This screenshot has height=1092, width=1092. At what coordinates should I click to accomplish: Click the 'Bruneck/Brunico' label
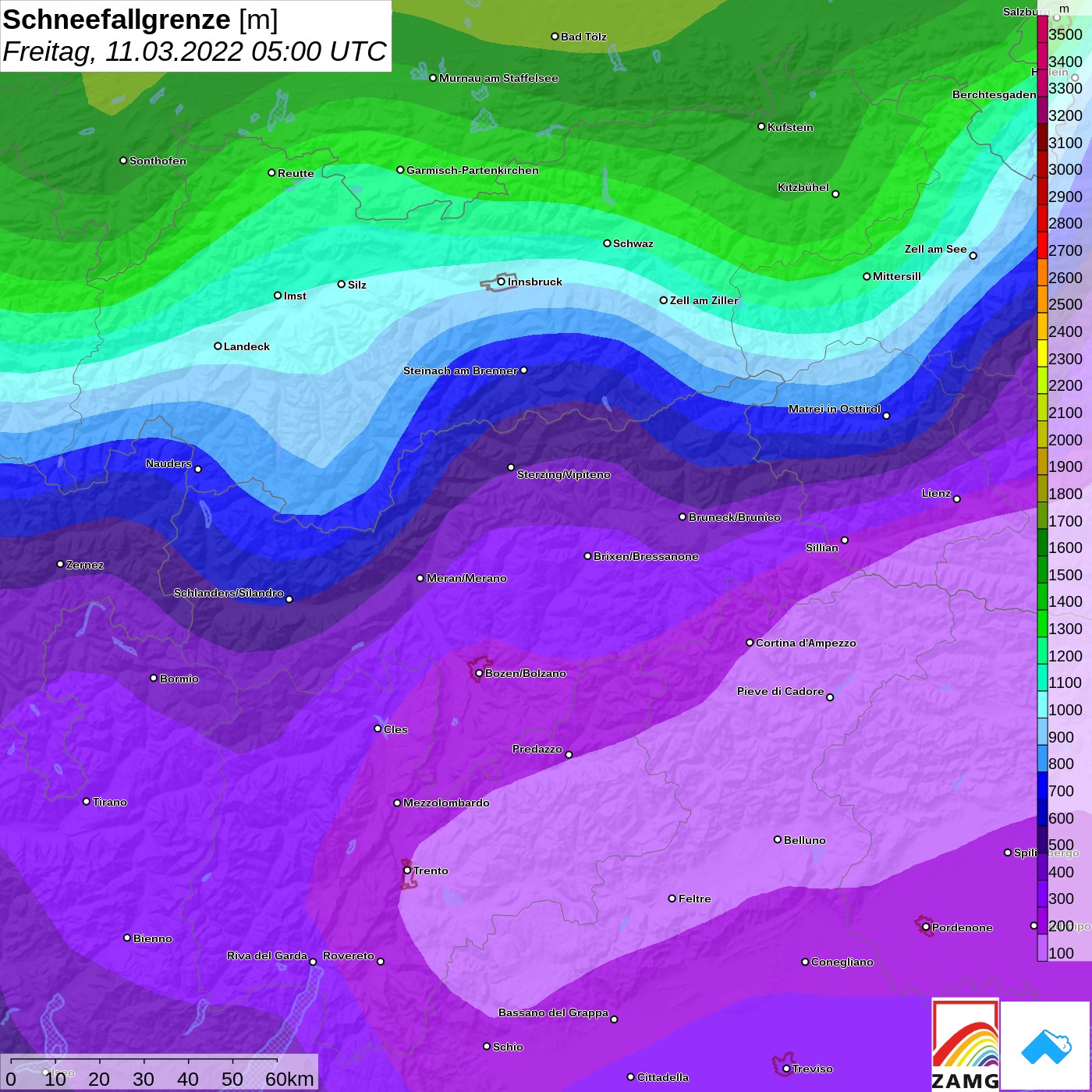coord(735,517)
